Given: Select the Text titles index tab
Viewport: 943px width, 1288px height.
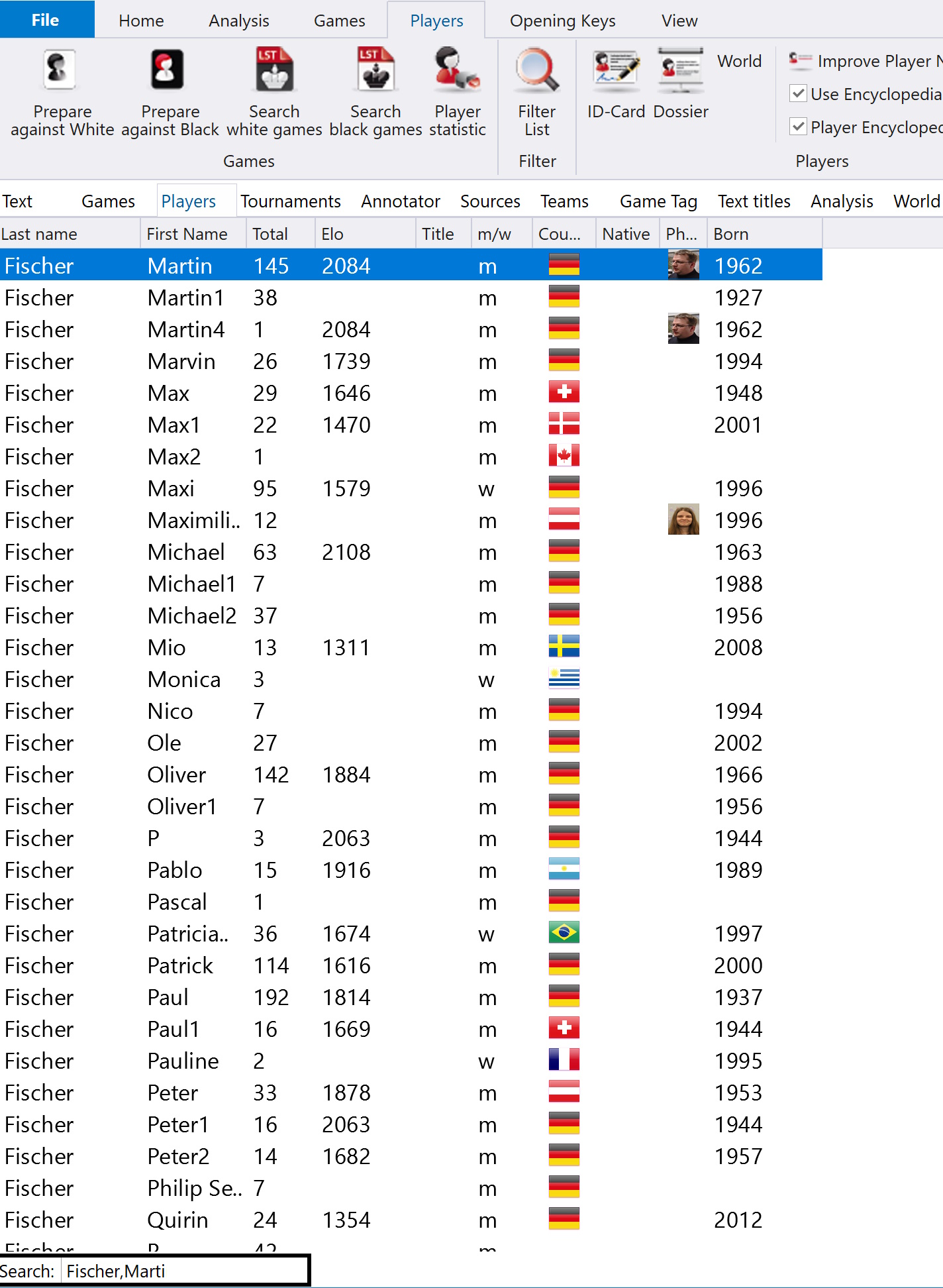Looking at the screenshot, I should pyautogui.click(x=754, y=201).
